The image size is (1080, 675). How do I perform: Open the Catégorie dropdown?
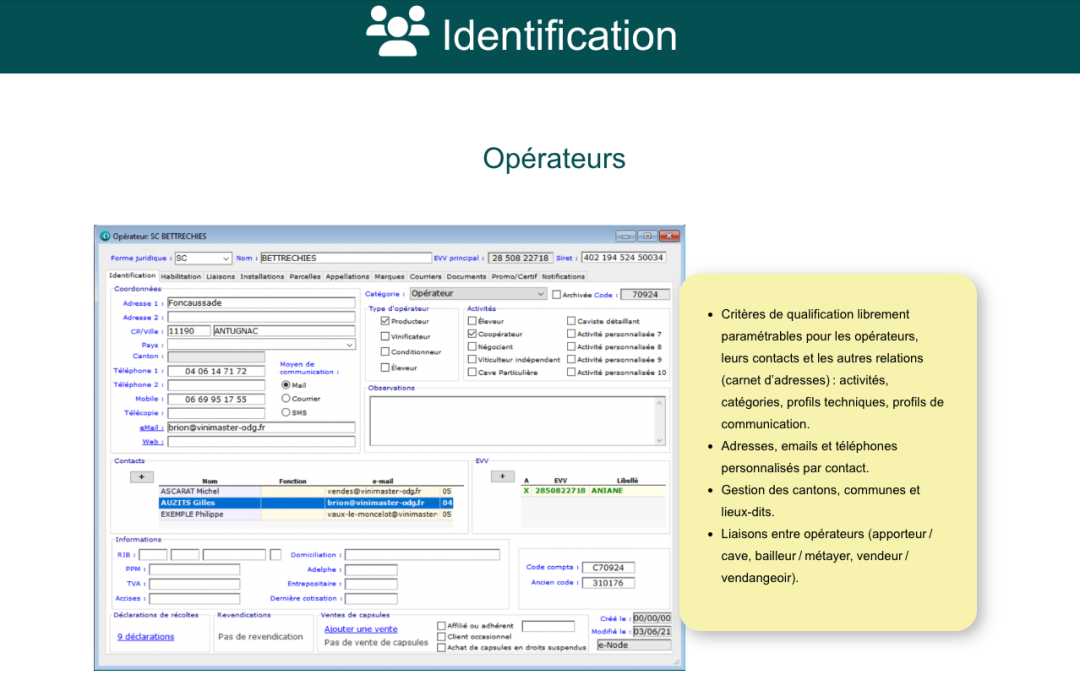click(x=540, y=293)
